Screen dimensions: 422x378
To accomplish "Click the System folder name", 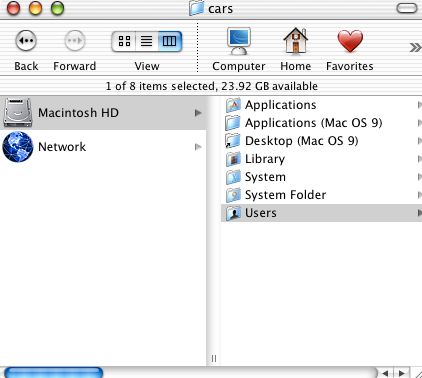I will click(x=265, y=177).
